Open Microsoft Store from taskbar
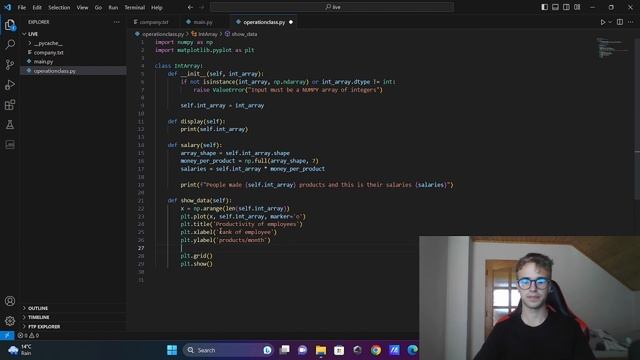Viewport: 640px width, 360px height. click(339, 350)
